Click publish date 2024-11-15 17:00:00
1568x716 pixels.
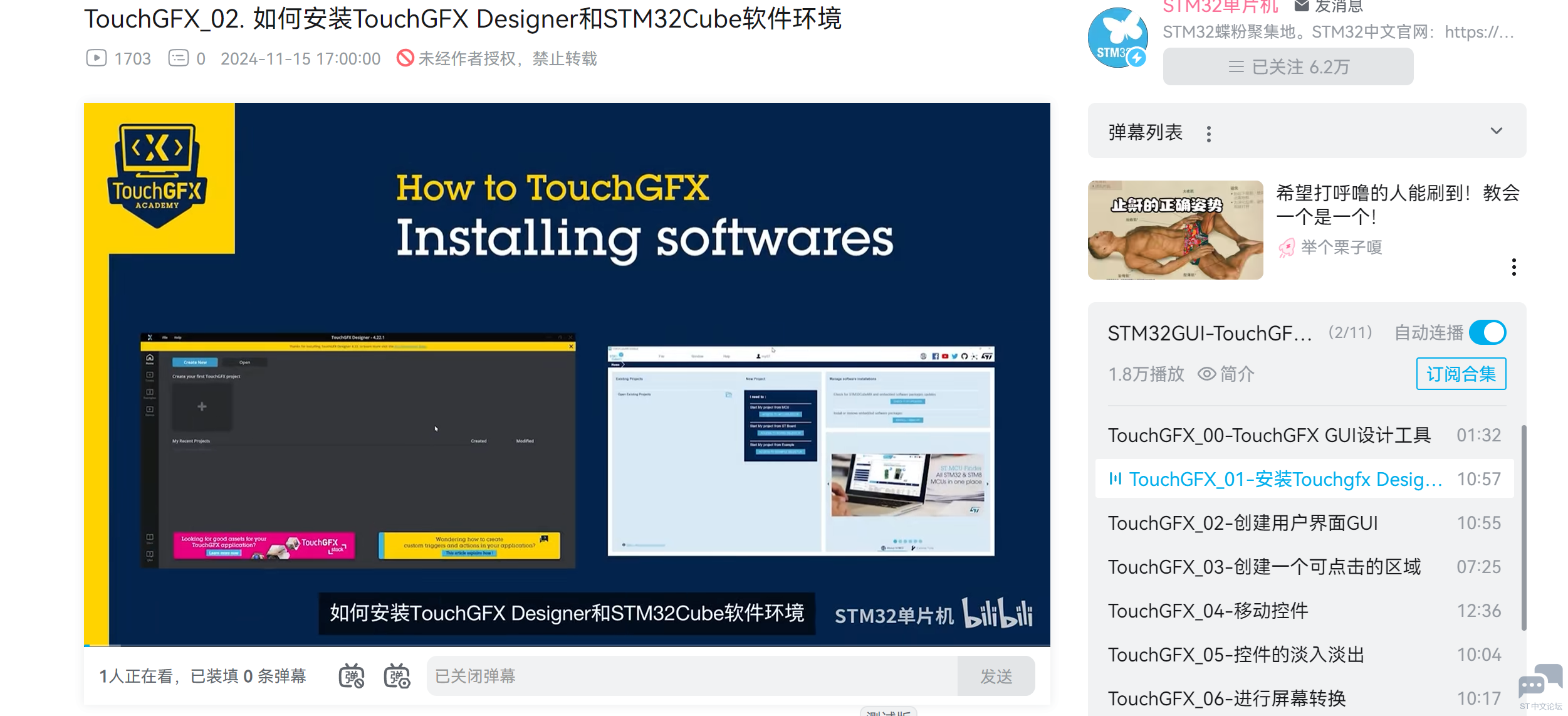pos(300,58)
